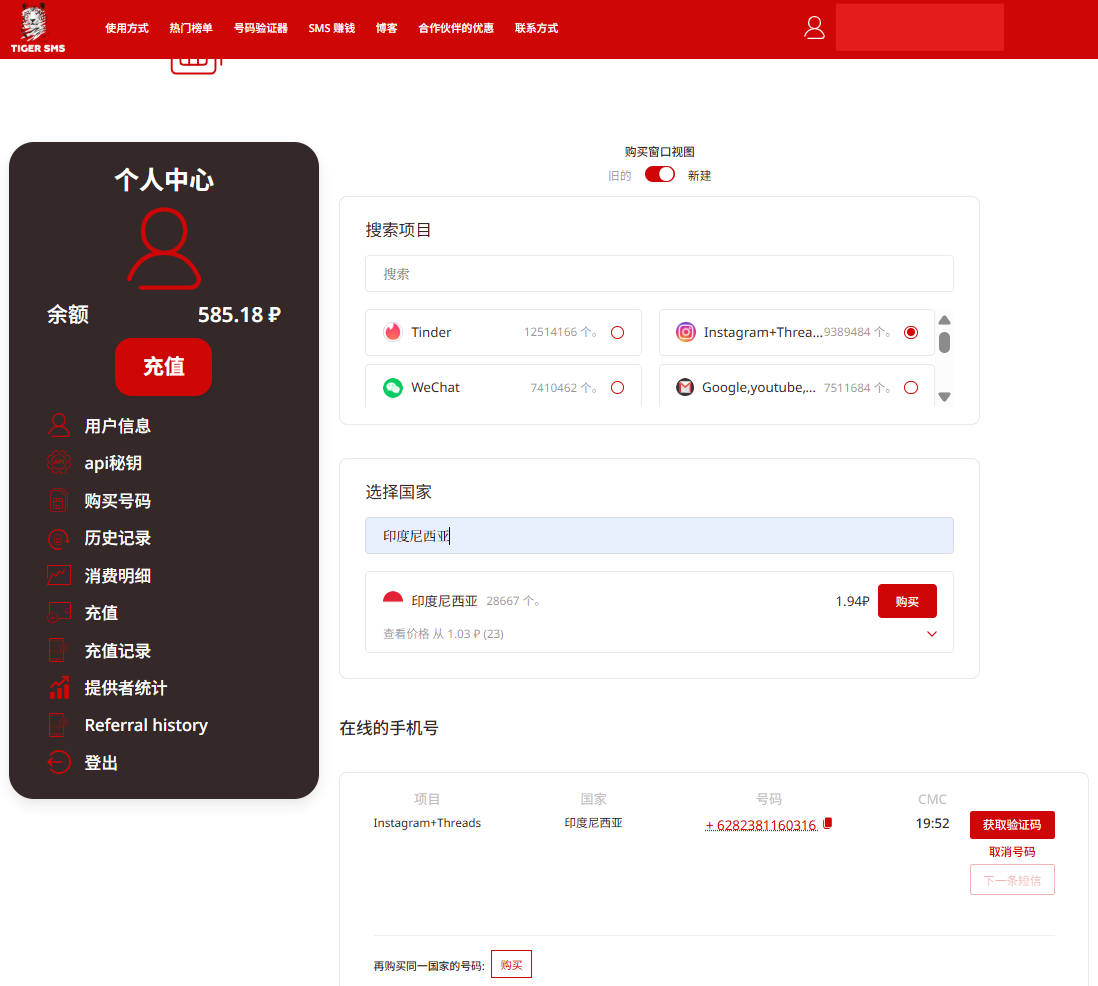Select the Google,youtube radio button
Screen dimensions: 1098x986
pyautogui.click(x=910, y=387)
